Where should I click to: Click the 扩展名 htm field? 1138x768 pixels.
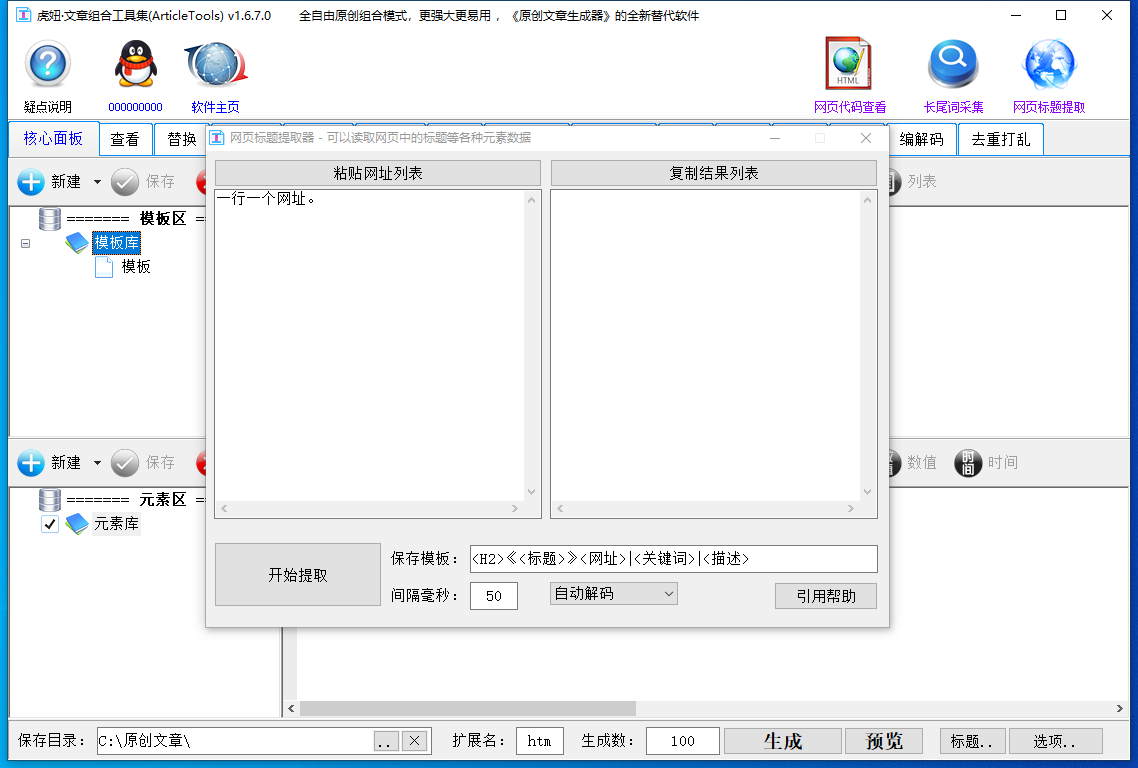click(539, 741)
